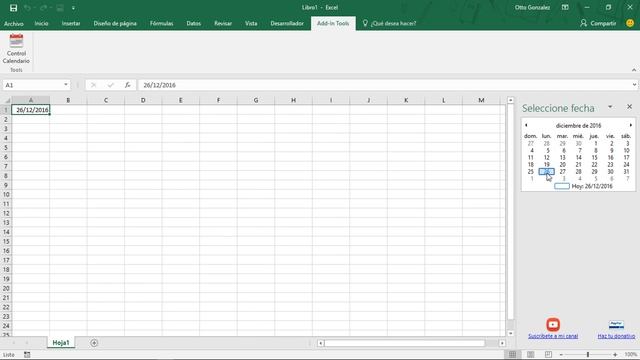This screenshot has width=640, height=360.
Task: Select row 10 header
Action: point(6,195)
